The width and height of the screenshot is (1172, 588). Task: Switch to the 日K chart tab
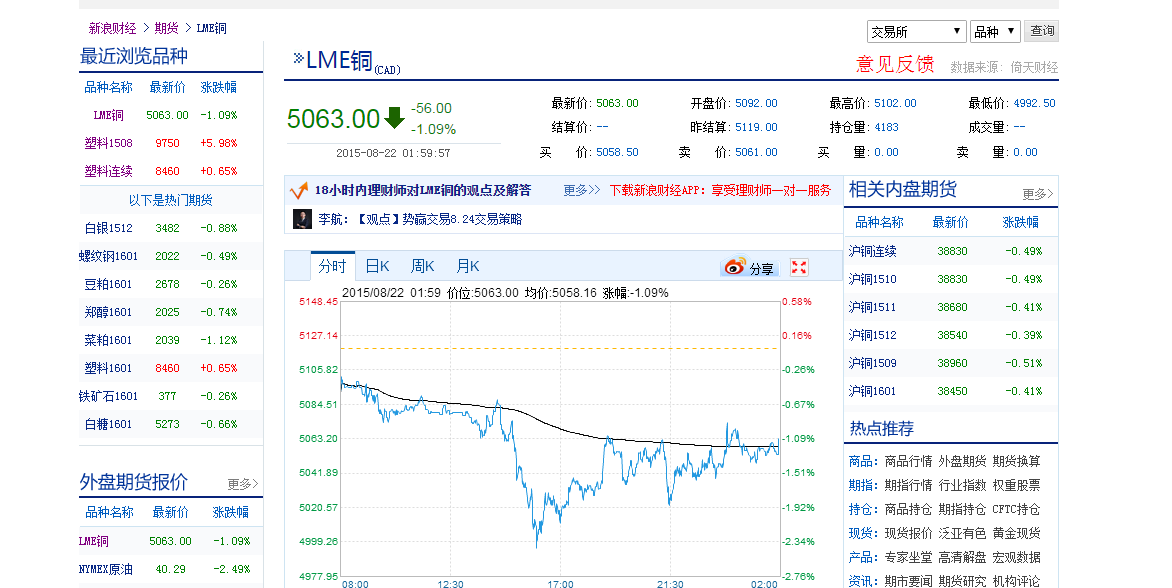click(x=377, y=266)
